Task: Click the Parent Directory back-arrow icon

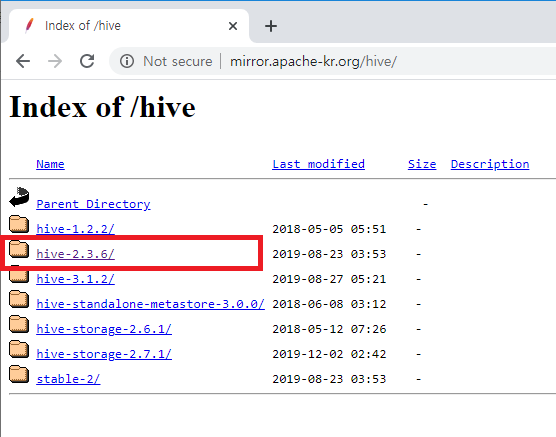Action: (19, 197)
